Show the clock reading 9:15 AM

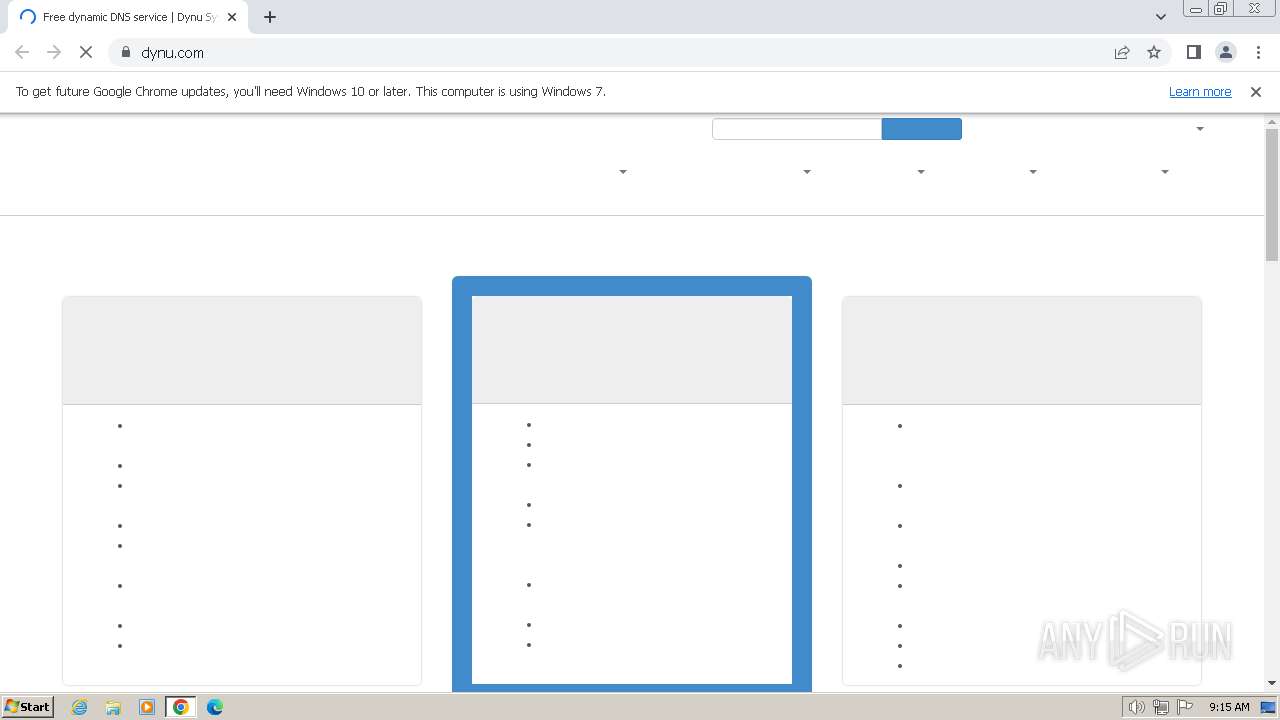pos(1229,707)
